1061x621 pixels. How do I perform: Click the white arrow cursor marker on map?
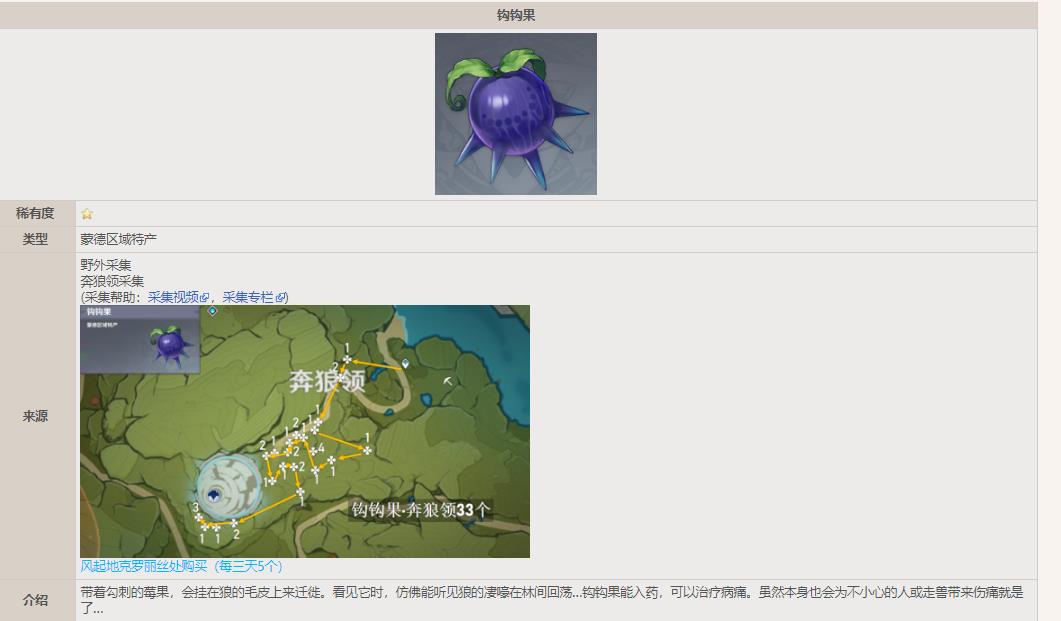tap(448, 381)
